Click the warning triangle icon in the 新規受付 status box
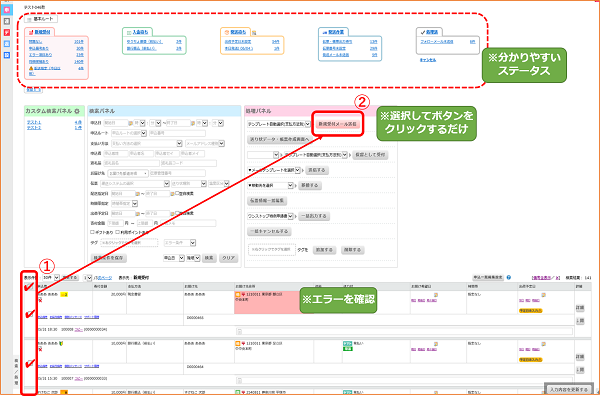Image resolution: width=600 pixels, height=396 pixels. pyautogui.click(x=31, y=68)
